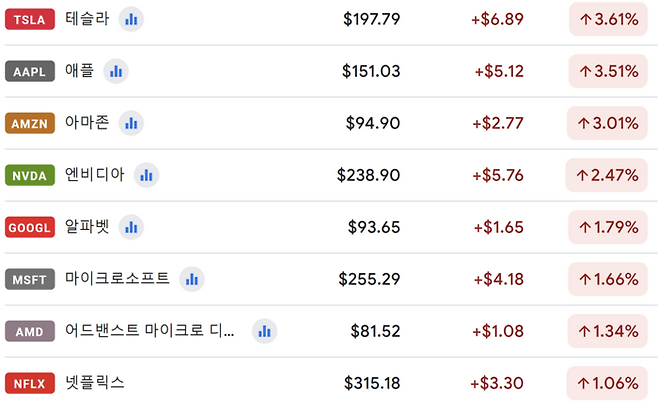Click the chart icon next to 마이크로소프트
The width and height of the screenshot is (658, 410).
pyautogui.click(x=192, y=279)
